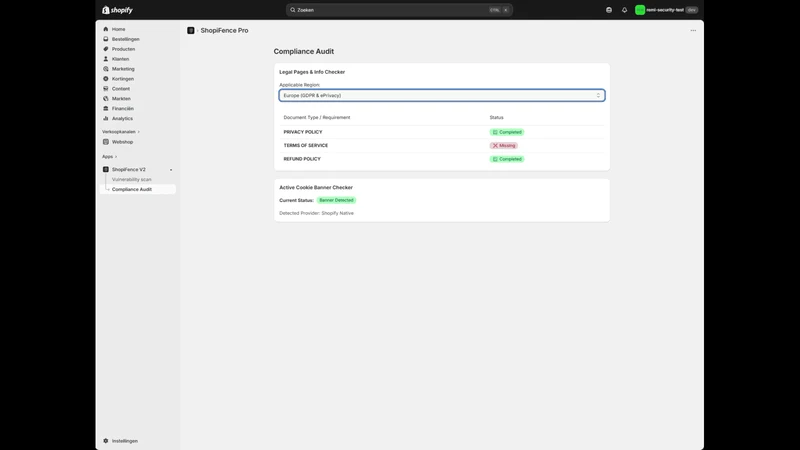Click the green store avatar
The width and height of the screenshot is (800, 450).
point(640,10)
